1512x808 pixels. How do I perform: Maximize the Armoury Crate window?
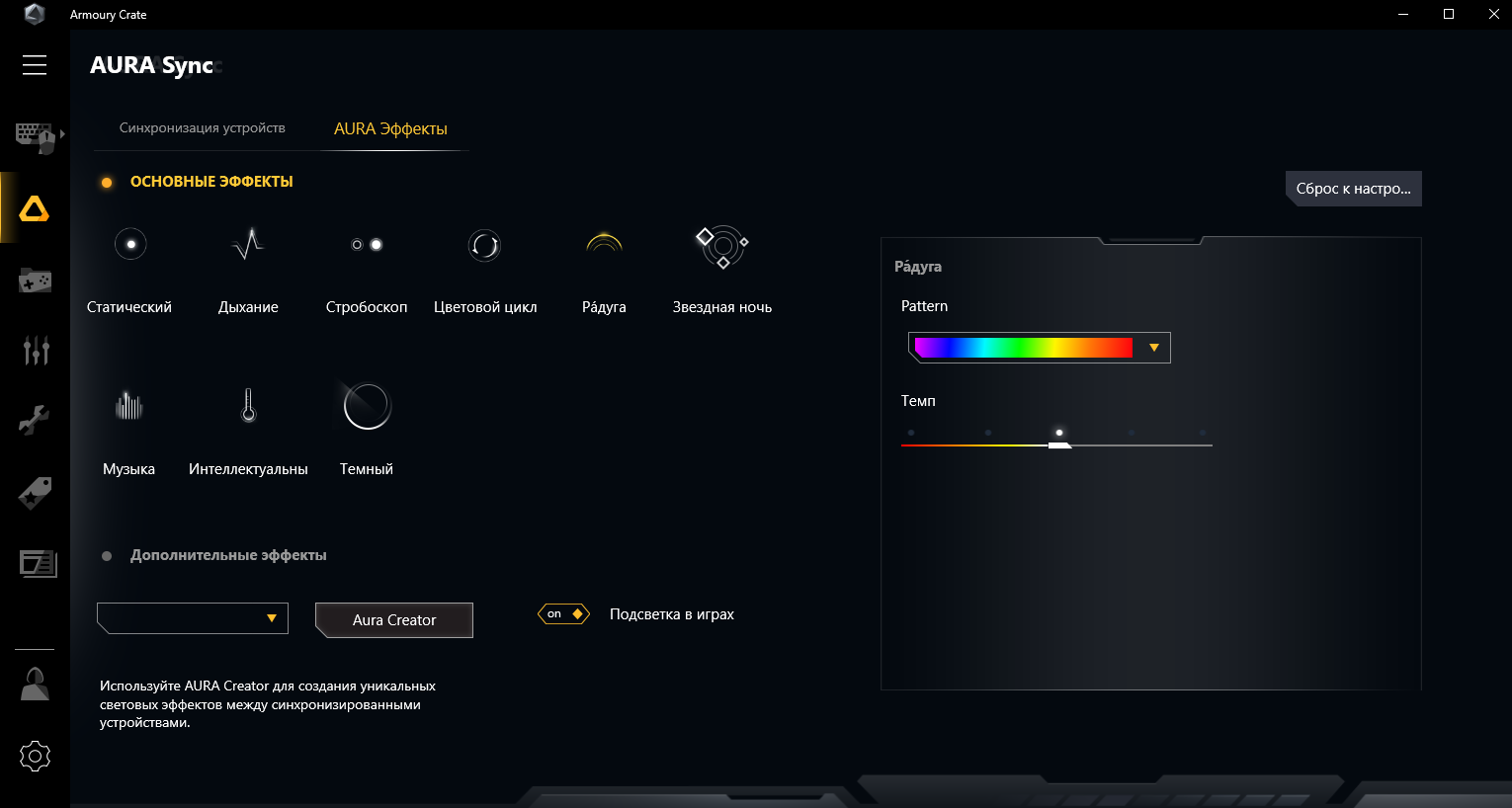tap(1449, 14)
